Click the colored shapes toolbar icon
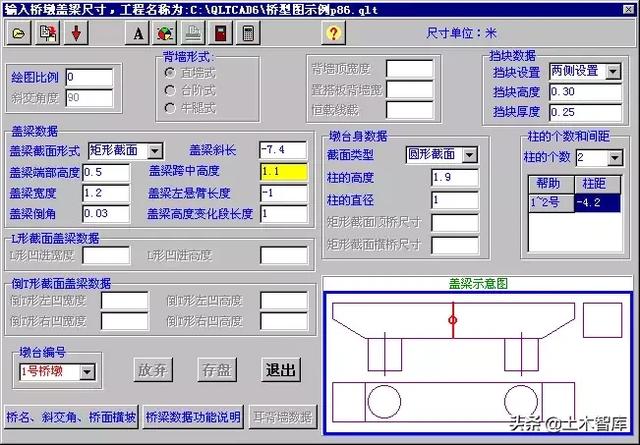The width and height of the screenshot is (640, 445). (166, 32)
